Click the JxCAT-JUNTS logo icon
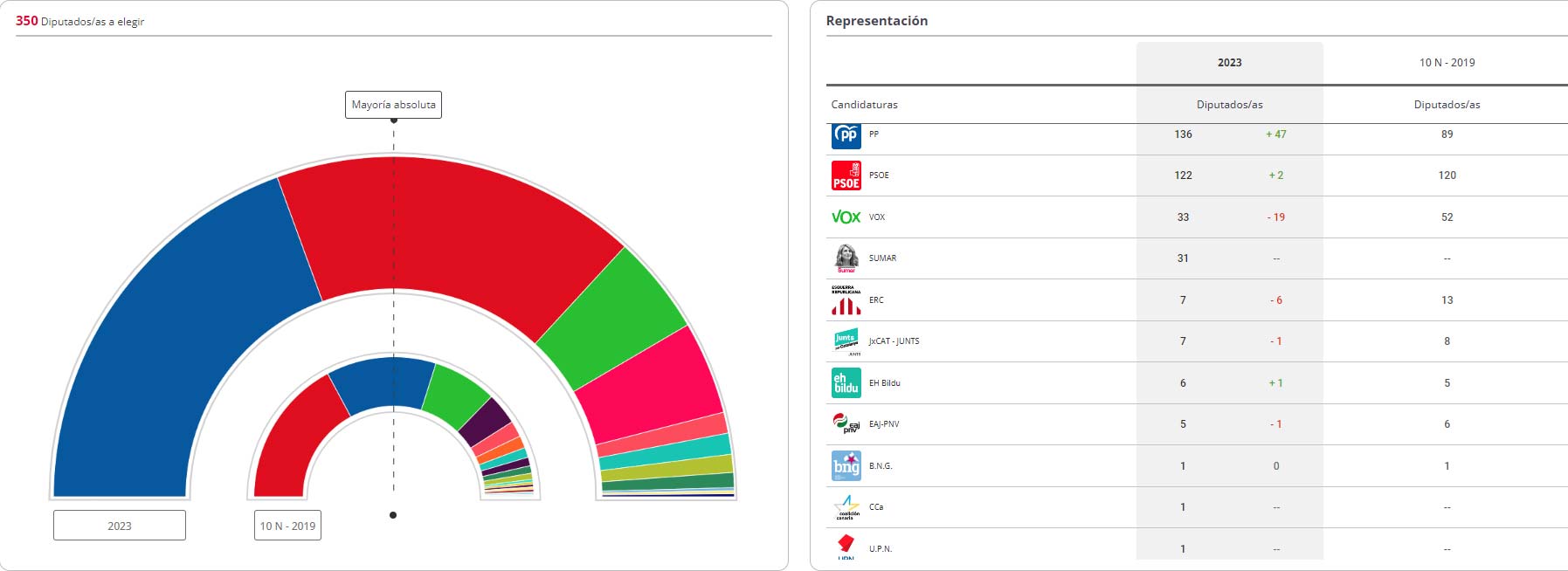This screenshot has height=571, width=1568. point(846,341)
